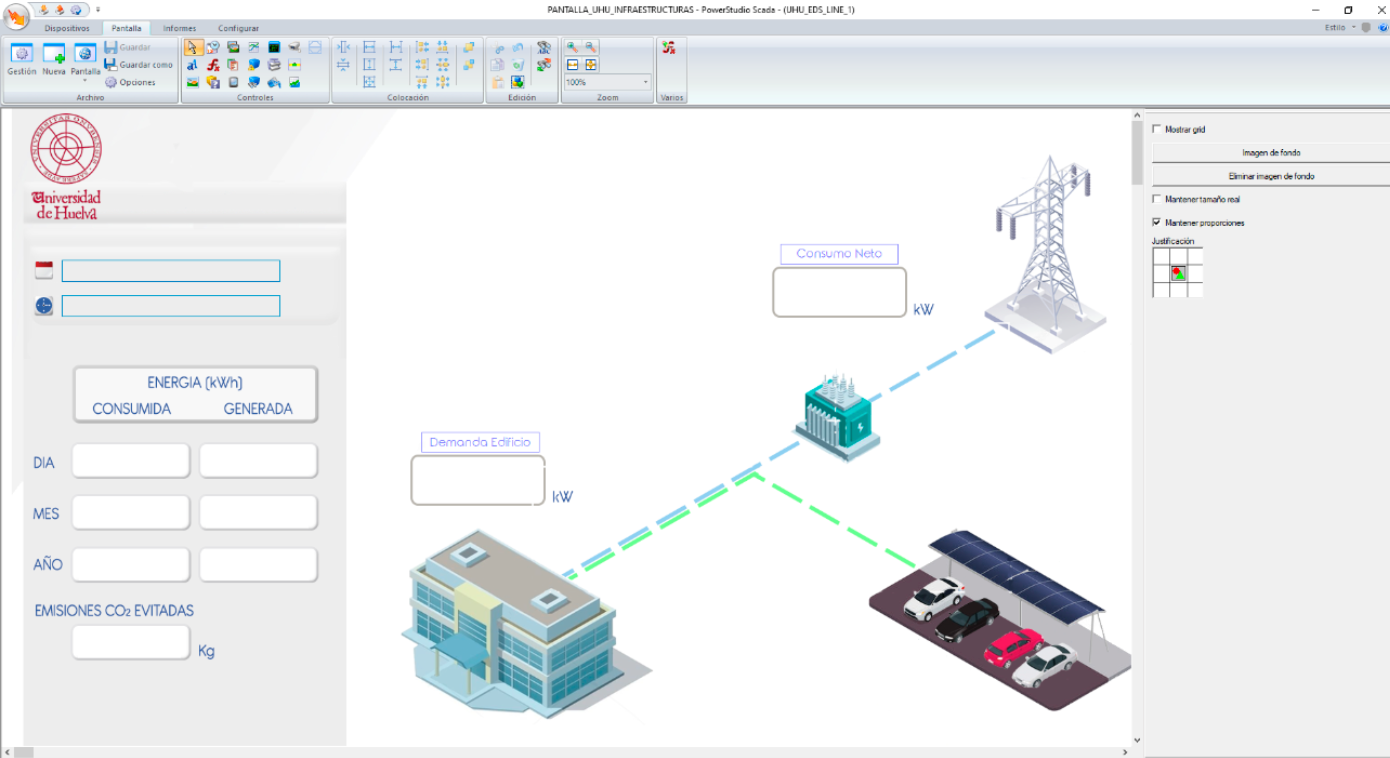The width and height of the screenshot is (1390, 758).
Task: Create a new screen with Nueva
Action: (x=53, y=59)
